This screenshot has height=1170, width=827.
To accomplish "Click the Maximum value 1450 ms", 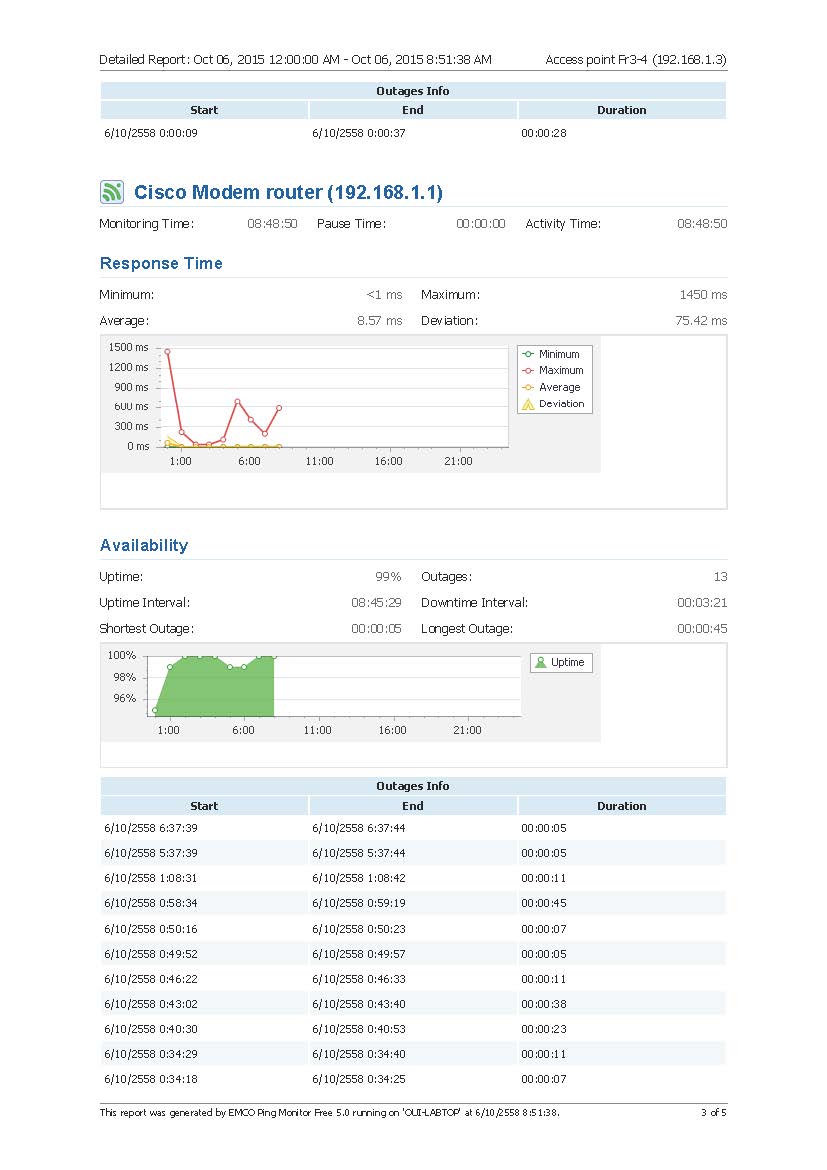I will (x=703, y=295).
